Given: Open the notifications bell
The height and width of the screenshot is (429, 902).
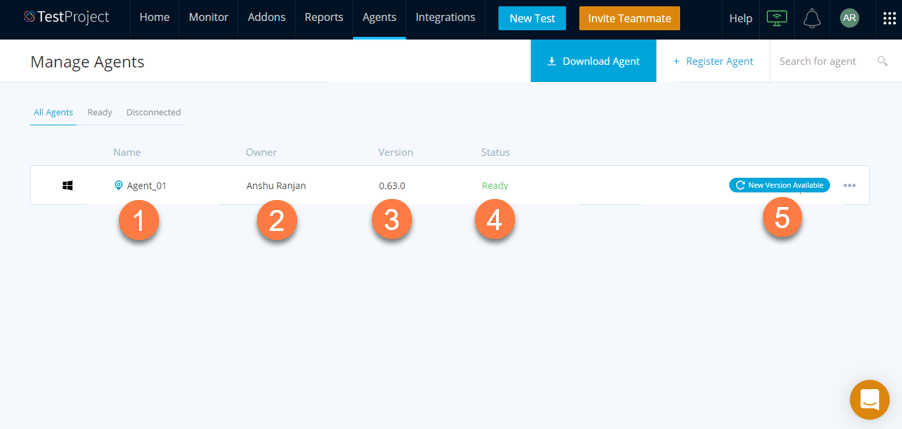Looking at the screenshot, I should 812,18.
